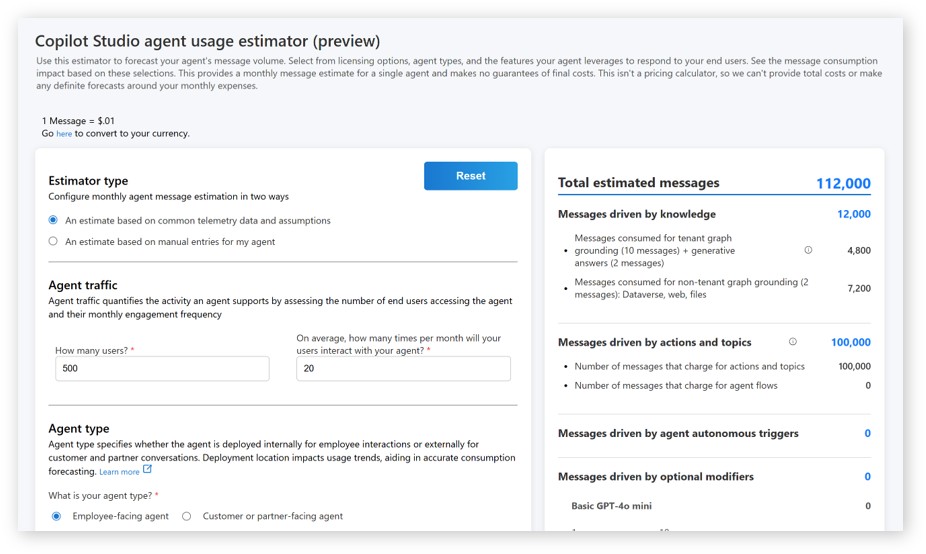Screen dimensions: 926x554
Task: Open the 'here' currency conversion link
Action: 64,134
